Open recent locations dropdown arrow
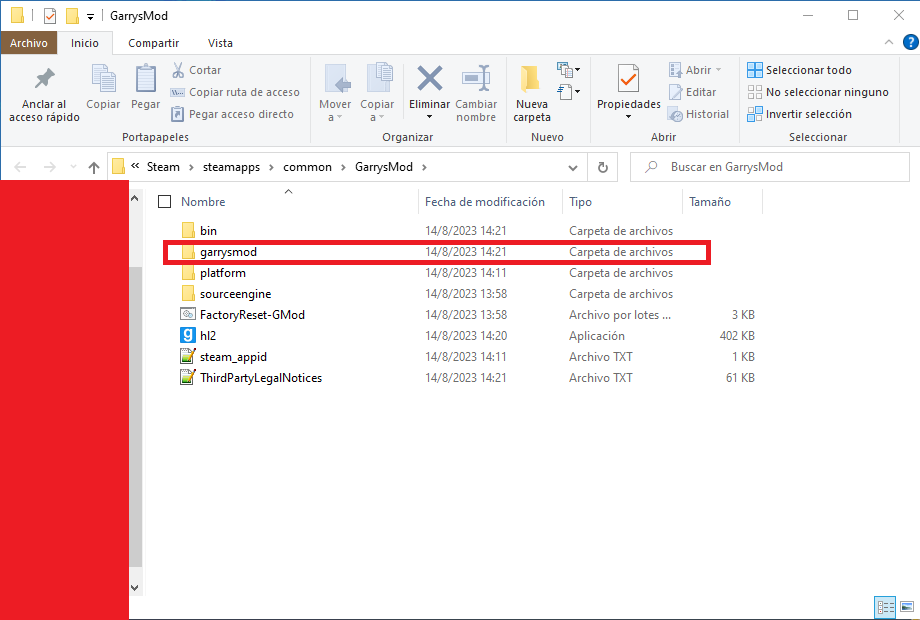This screenshot has height=620, width=920. pos(73,167)
